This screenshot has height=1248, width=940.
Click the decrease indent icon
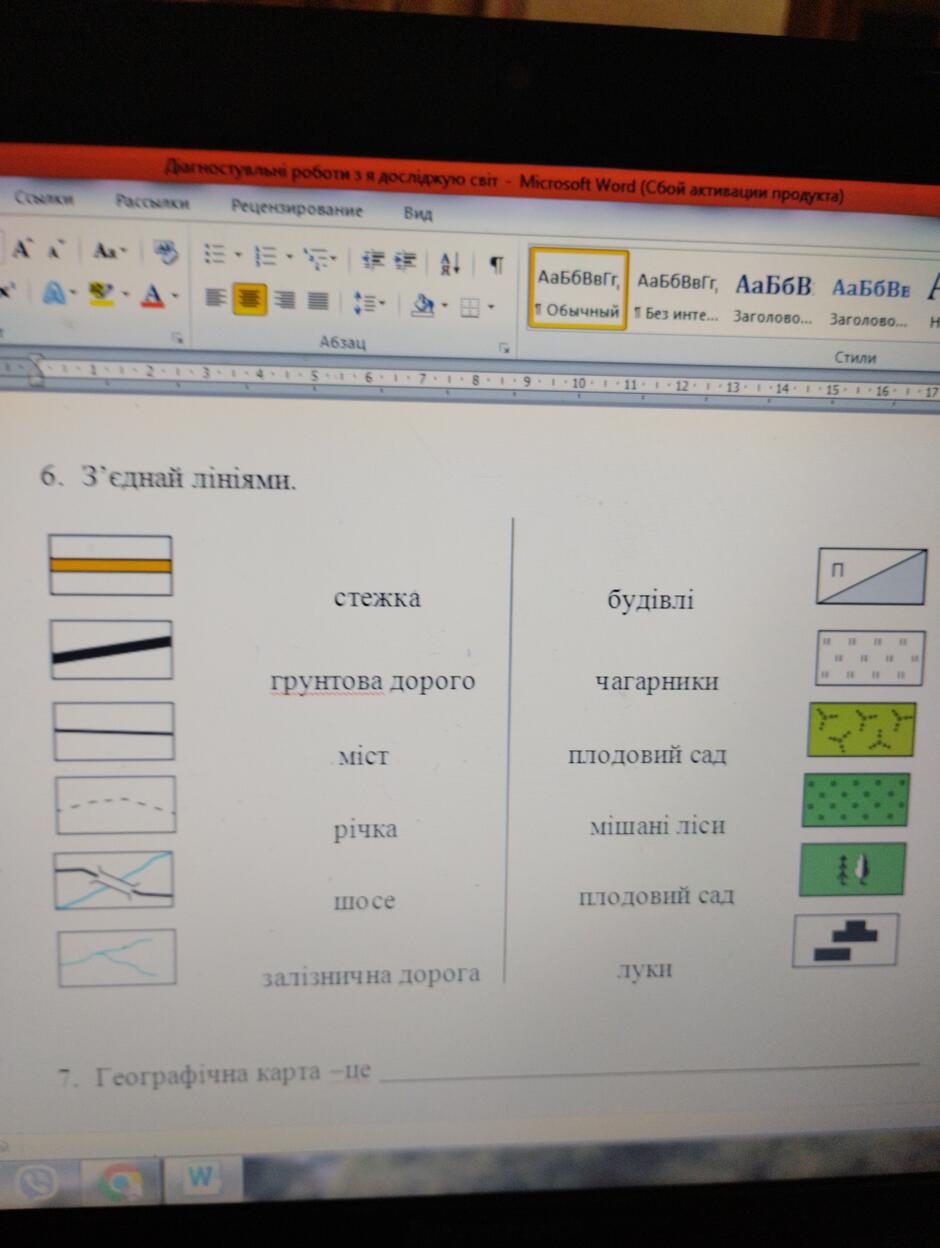pos(373,260)
